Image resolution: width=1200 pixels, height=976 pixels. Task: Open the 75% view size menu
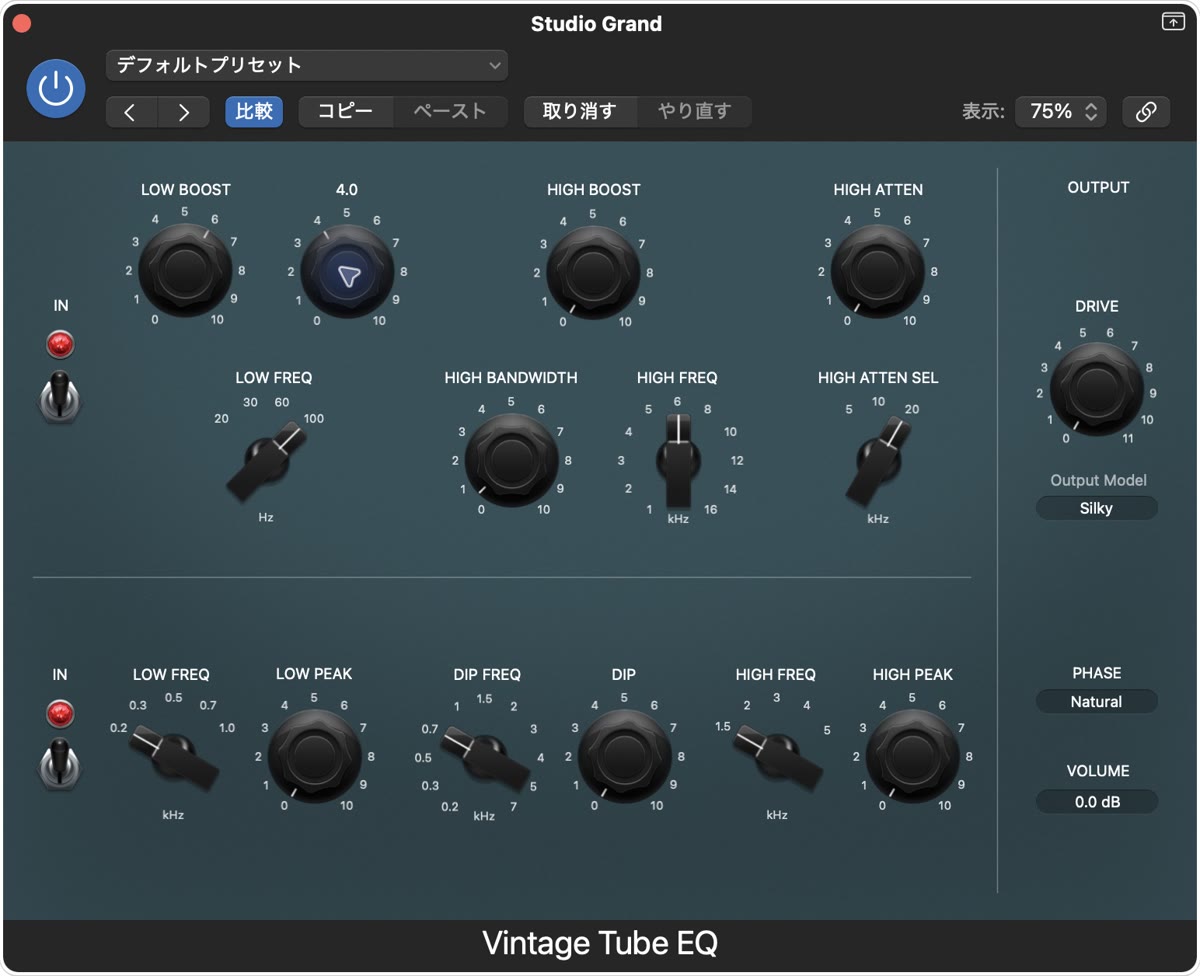(x=1061, y=112)
